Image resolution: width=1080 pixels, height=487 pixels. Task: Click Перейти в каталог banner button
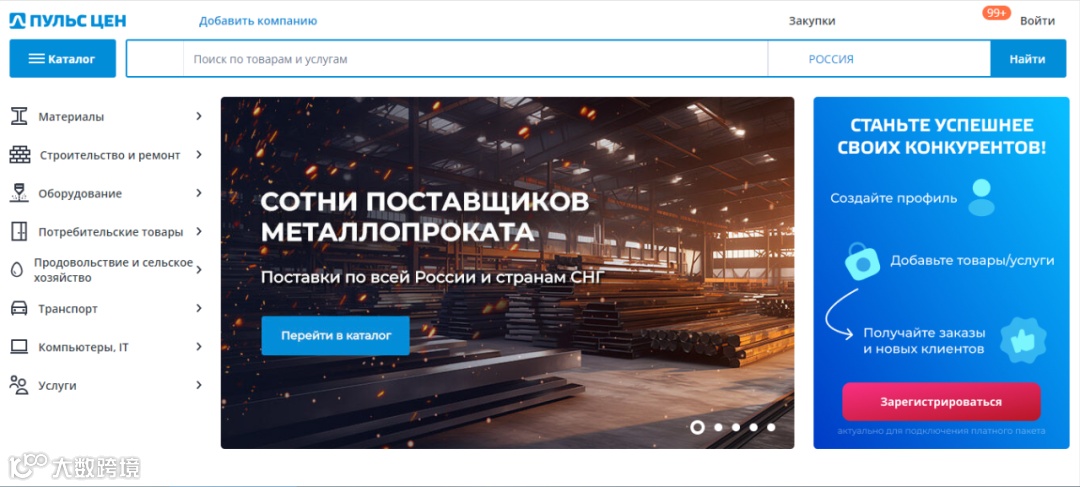(x=335, y=335)
